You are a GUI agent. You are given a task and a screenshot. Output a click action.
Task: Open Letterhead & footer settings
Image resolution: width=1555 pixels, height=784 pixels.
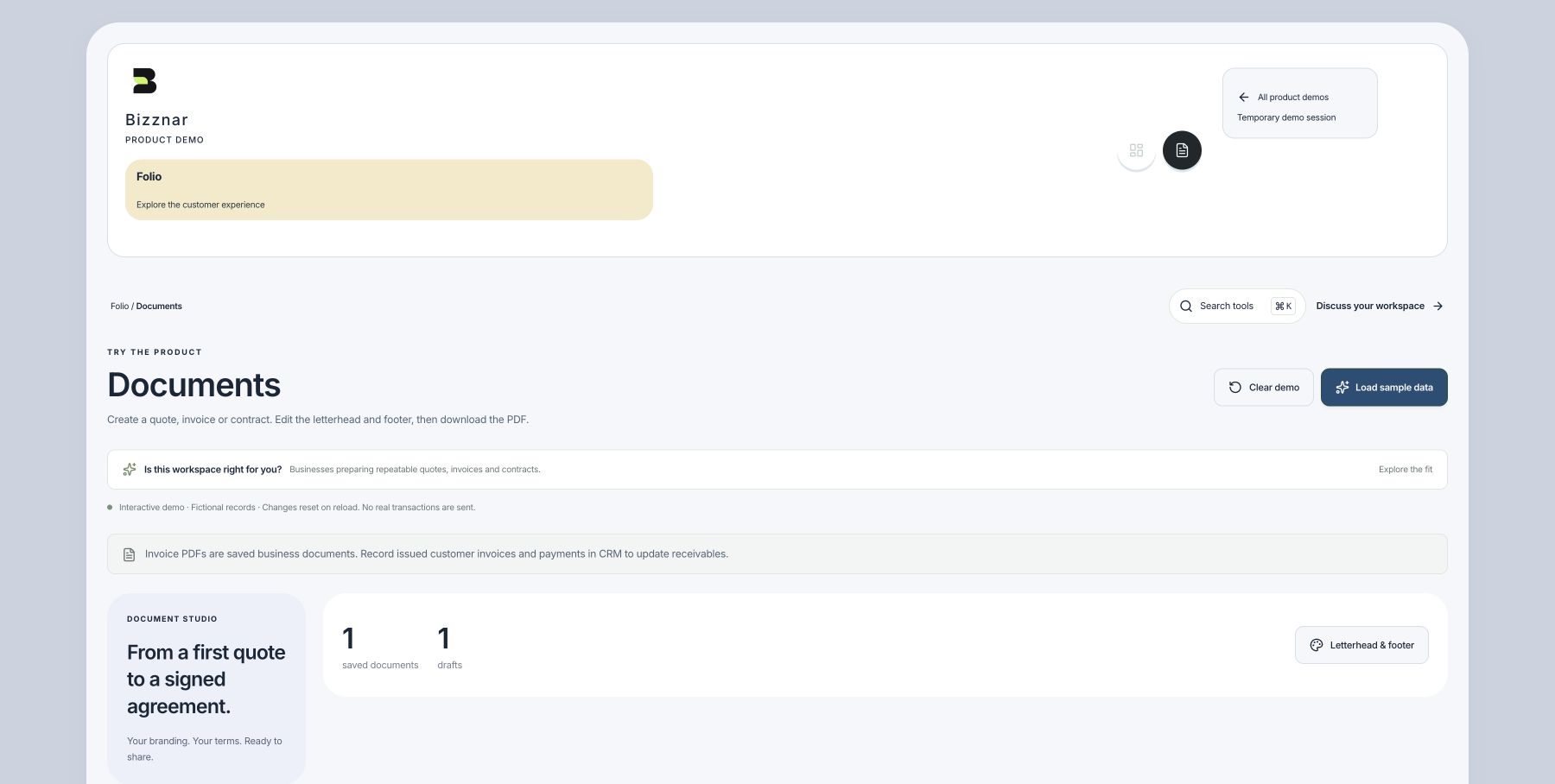[1361, 645]
